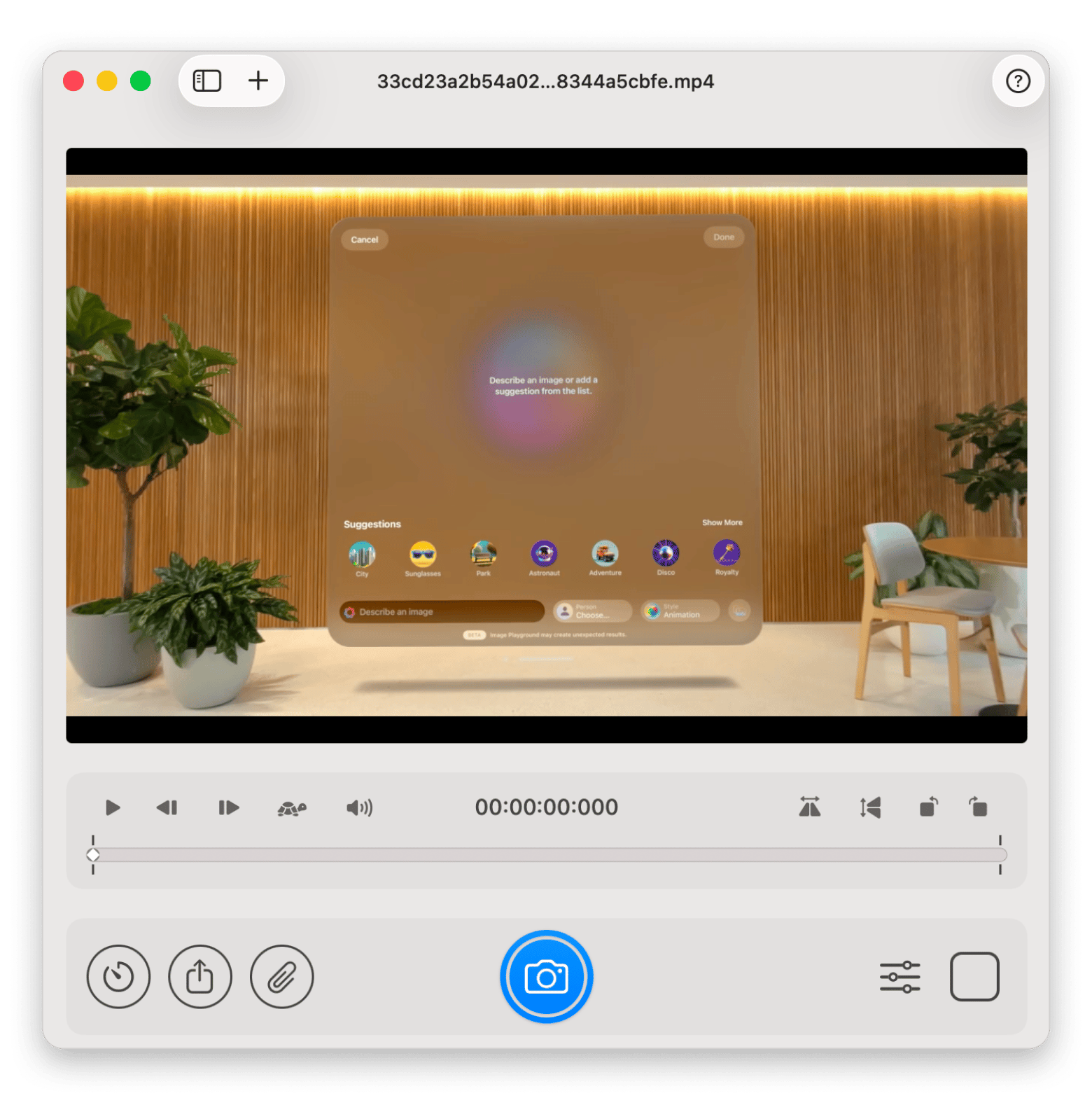Click Cancel in the video preview
The height and width of the screenshot is (1105, 1092).
click(364, 239)
